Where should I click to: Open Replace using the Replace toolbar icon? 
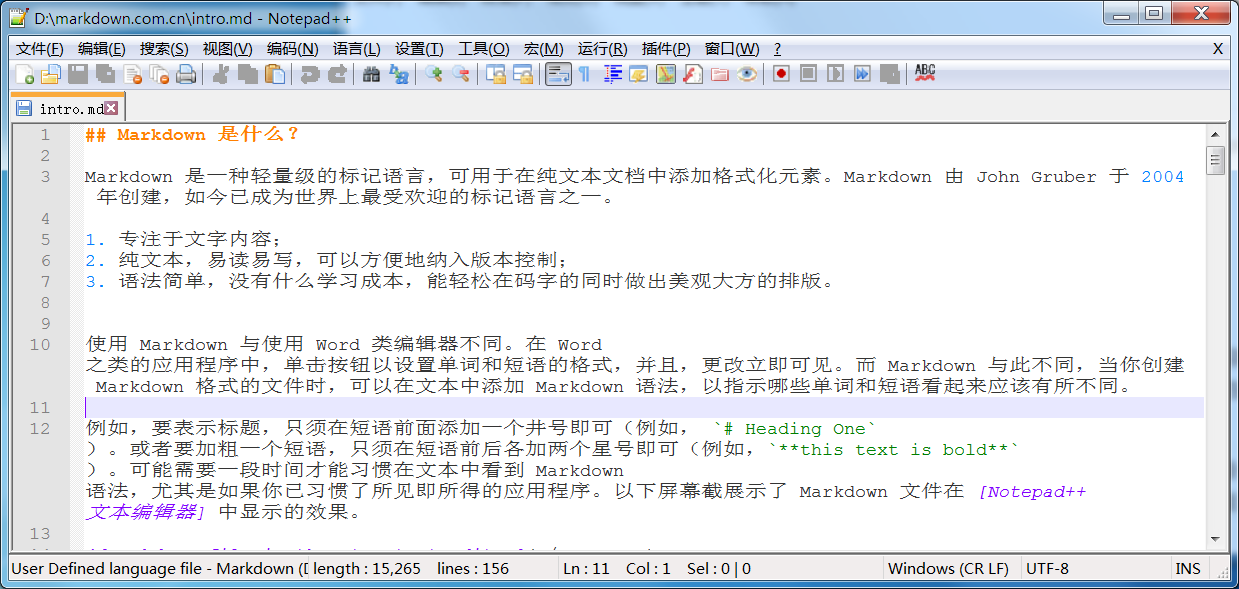click(x=397, y=74)
